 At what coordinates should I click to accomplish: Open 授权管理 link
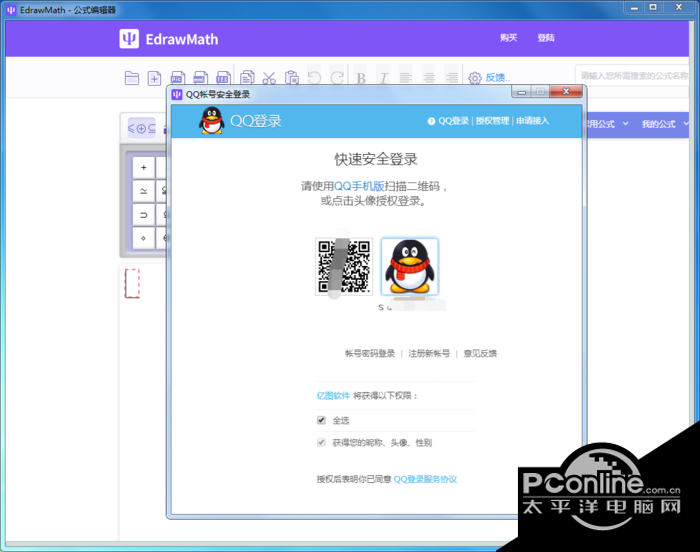point(492,121)
